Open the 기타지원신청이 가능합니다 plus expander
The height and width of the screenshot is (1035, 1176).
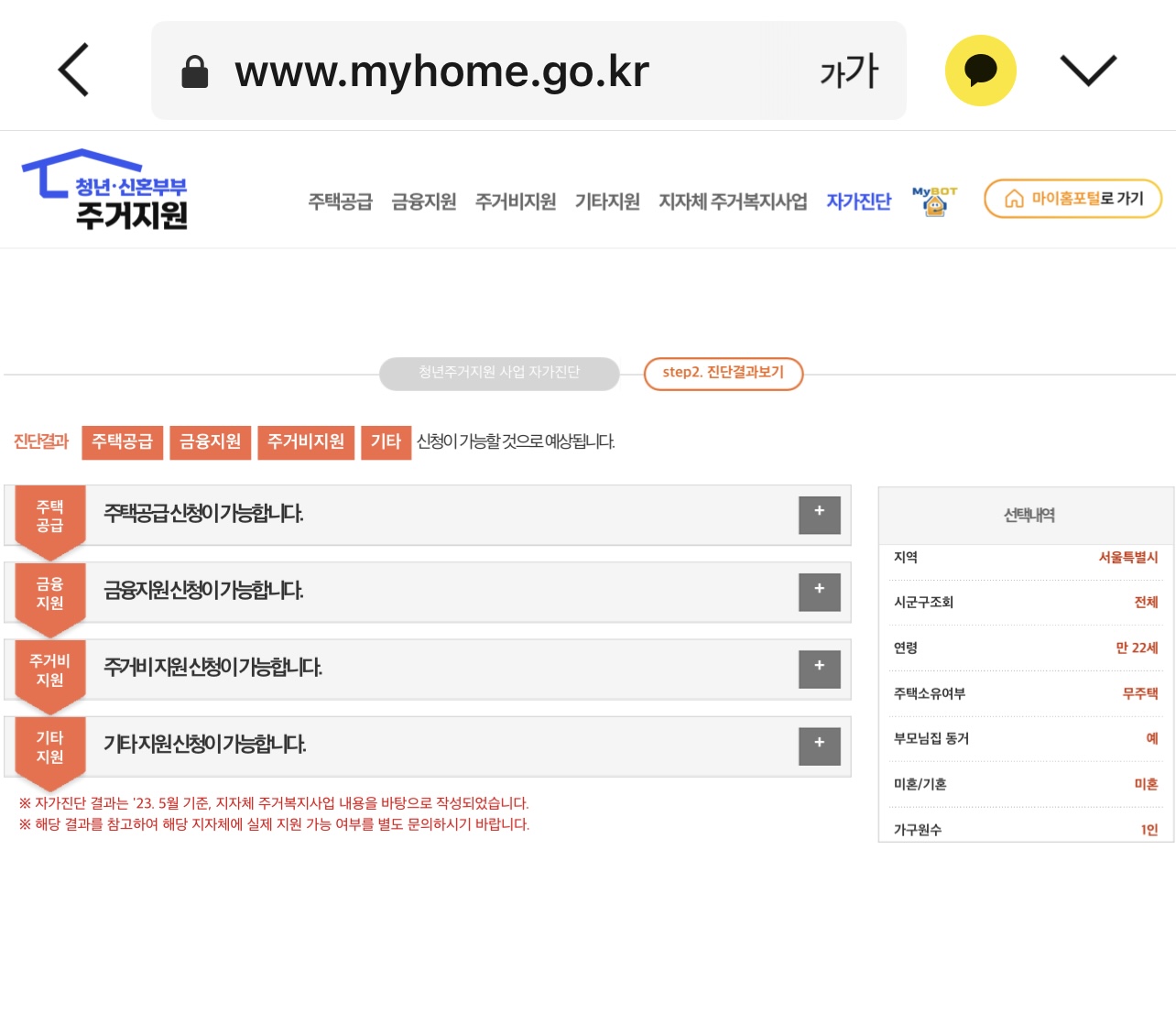pyautogui.click(x=819, y=746)
